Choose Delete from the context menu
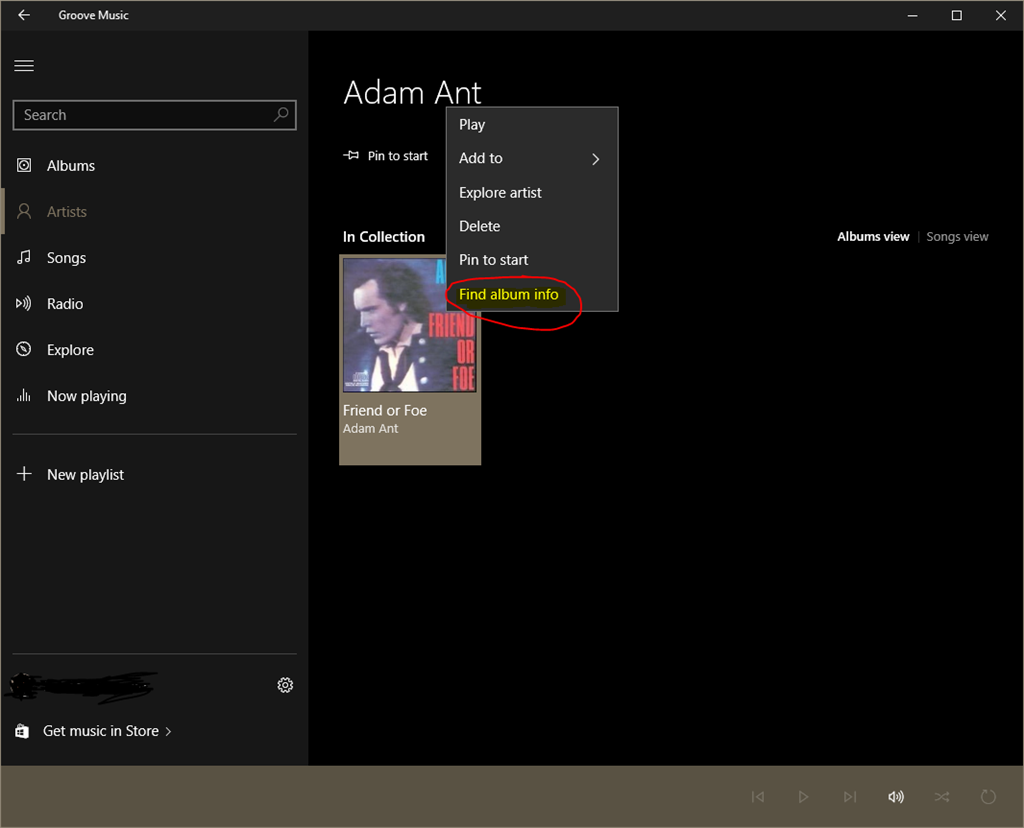This screenshot has height=828, width=1024. [532, 226]
